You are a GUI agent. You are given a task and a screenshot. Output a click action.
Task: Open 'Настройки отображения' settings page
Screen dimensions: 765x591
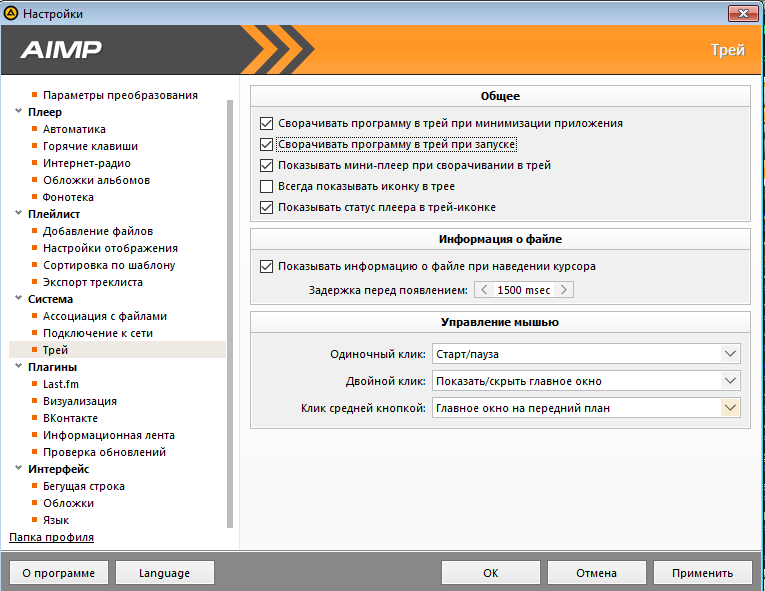pos(110,248)
